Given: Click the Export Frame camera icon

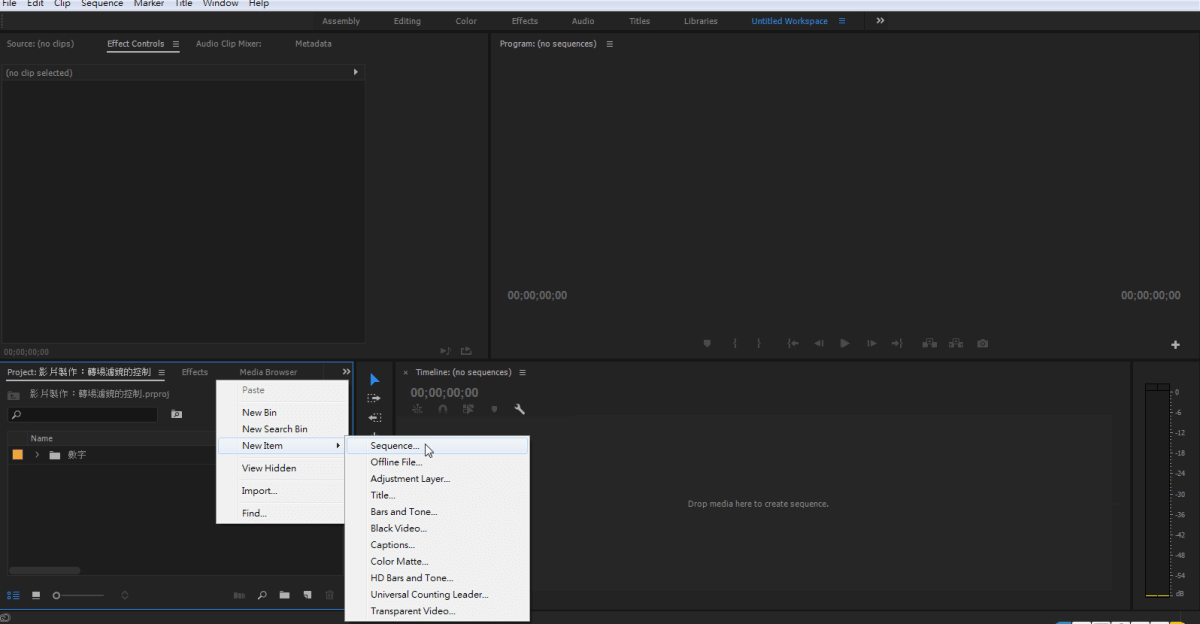Looking at the screenshot, I should click(x=983, y=343).
